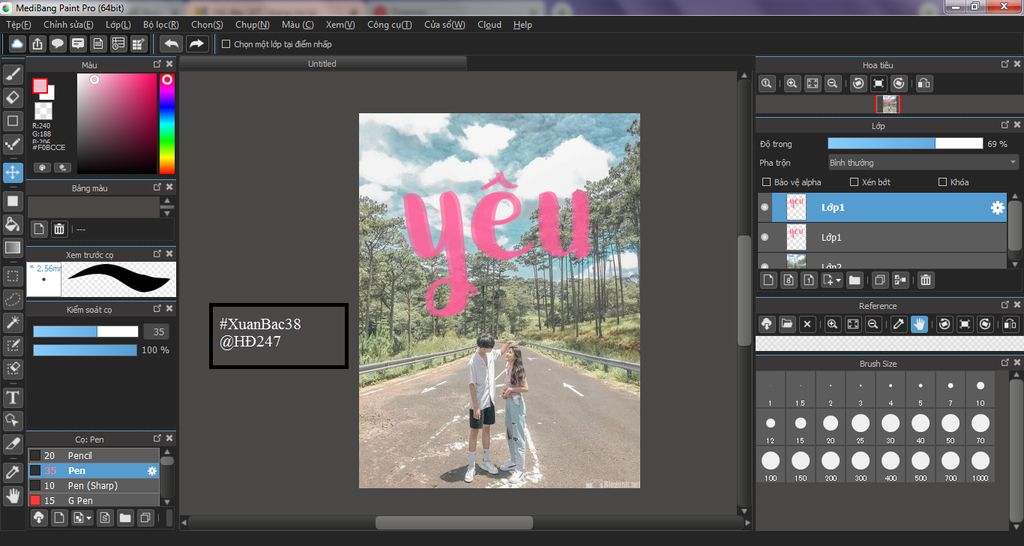Screen dimensions: 1024x546
Task: Switch to the Untitled canvas tab
Action: point(323,63)
